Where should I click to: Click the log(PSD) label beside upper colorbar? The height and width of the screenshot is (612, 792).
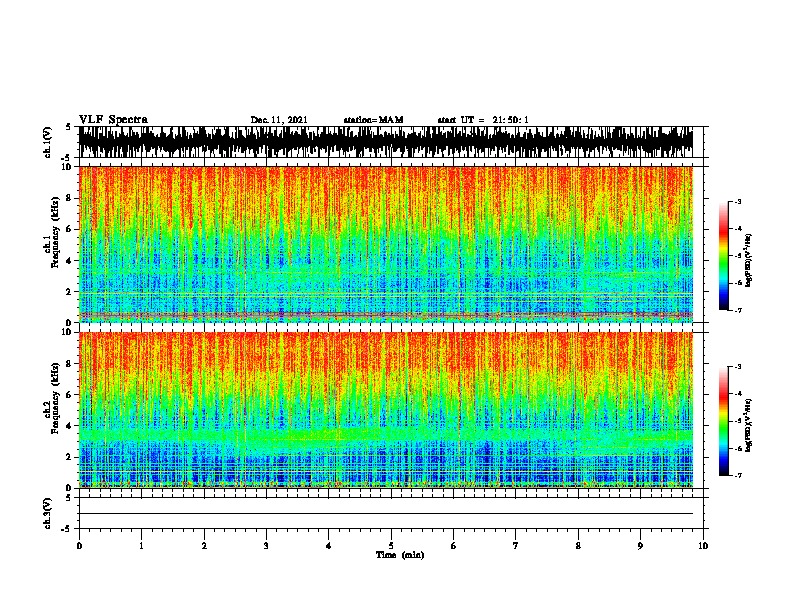pyautogui.click(x=748, y=261)
